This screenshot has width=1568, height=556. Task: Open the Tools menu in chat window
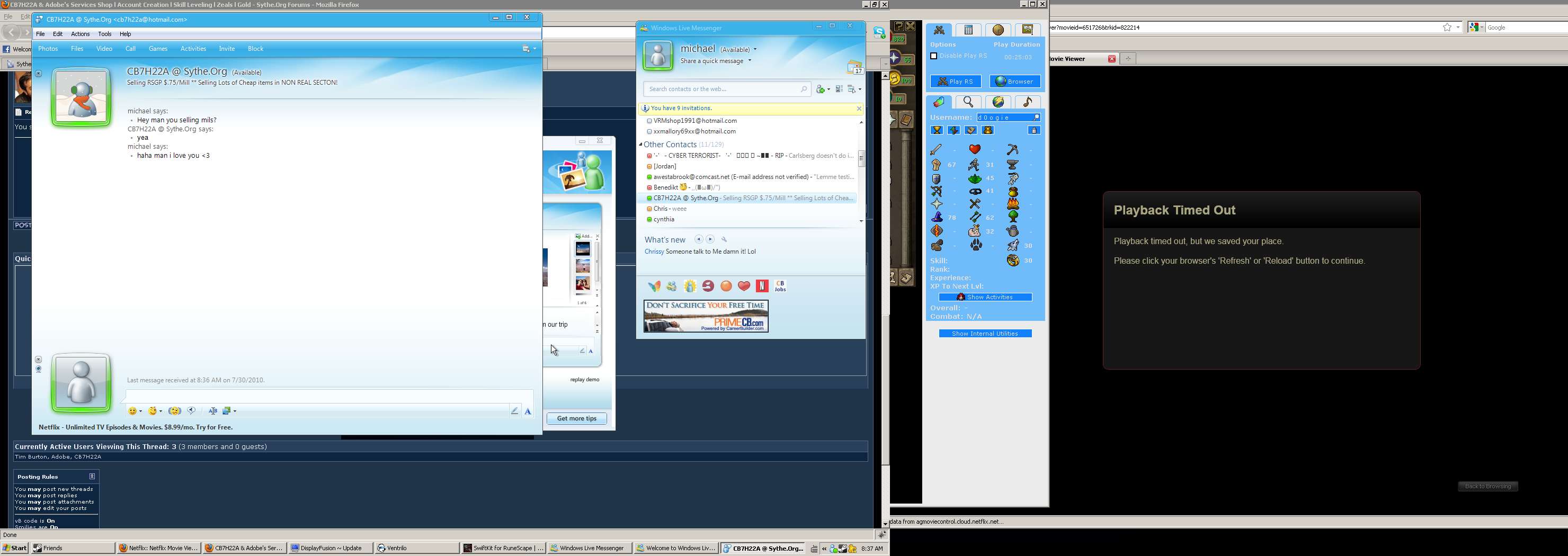coord(105,34)
